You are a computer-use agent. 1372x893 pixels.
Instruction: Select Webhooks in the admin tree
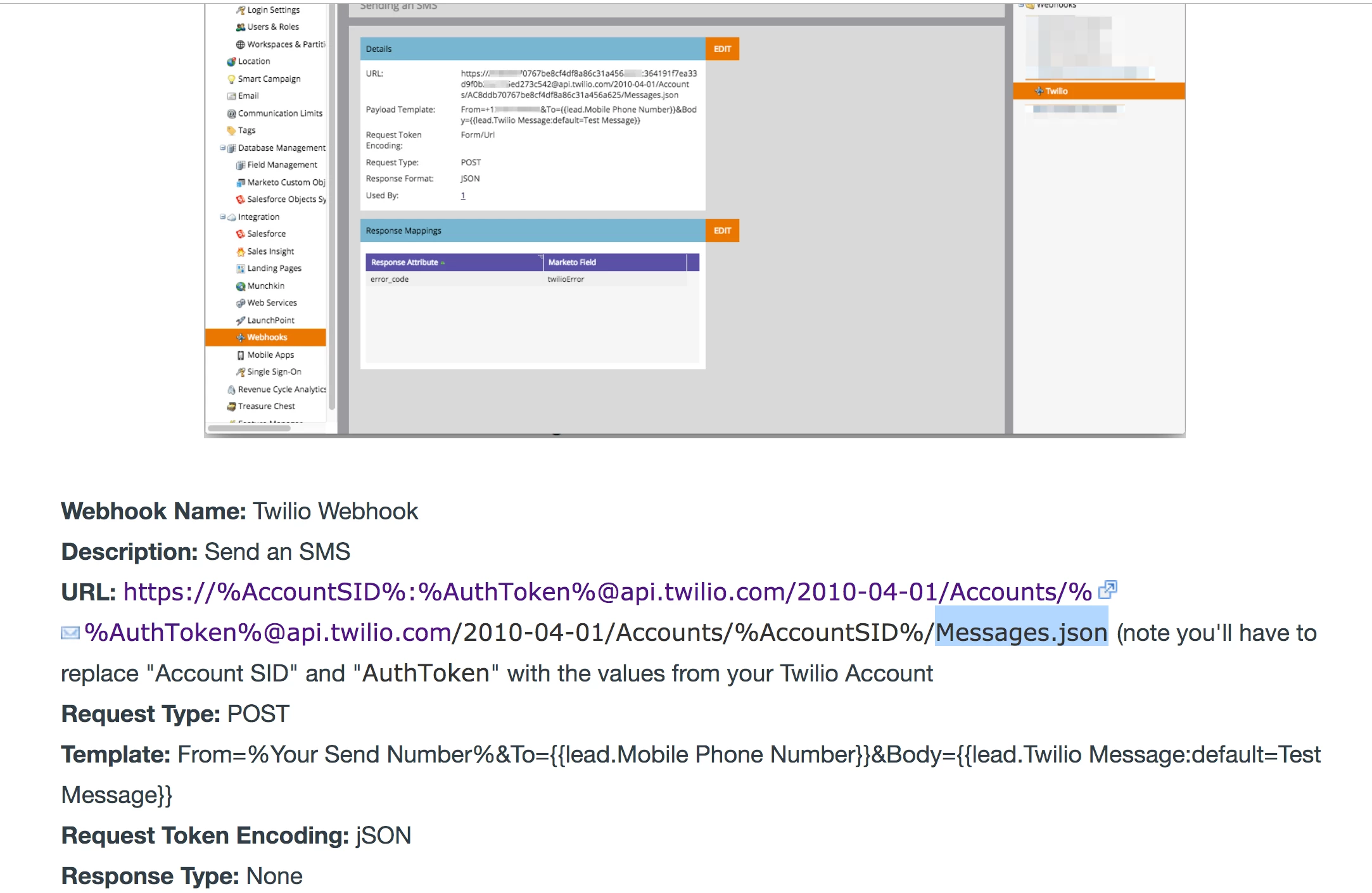tap(267, 338)
